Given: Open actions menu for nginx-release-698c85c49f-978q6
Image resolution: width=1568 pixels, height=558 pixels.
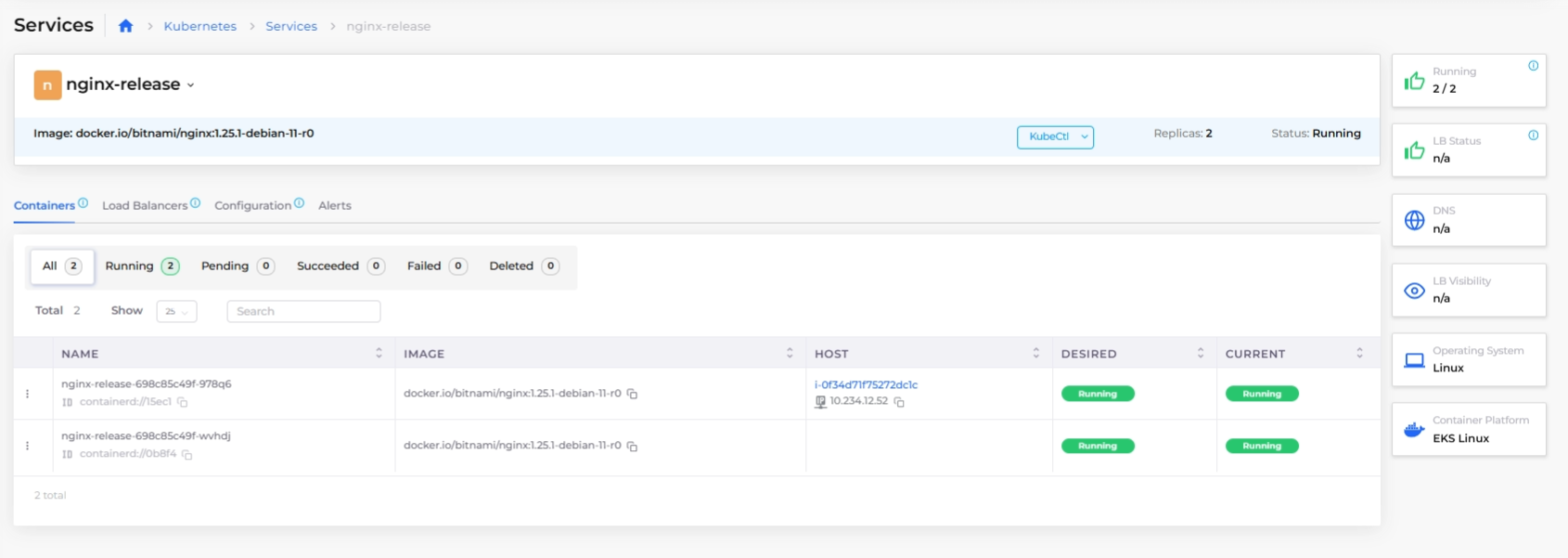Looking at the screenshot, I should click(x=28, y=394).
